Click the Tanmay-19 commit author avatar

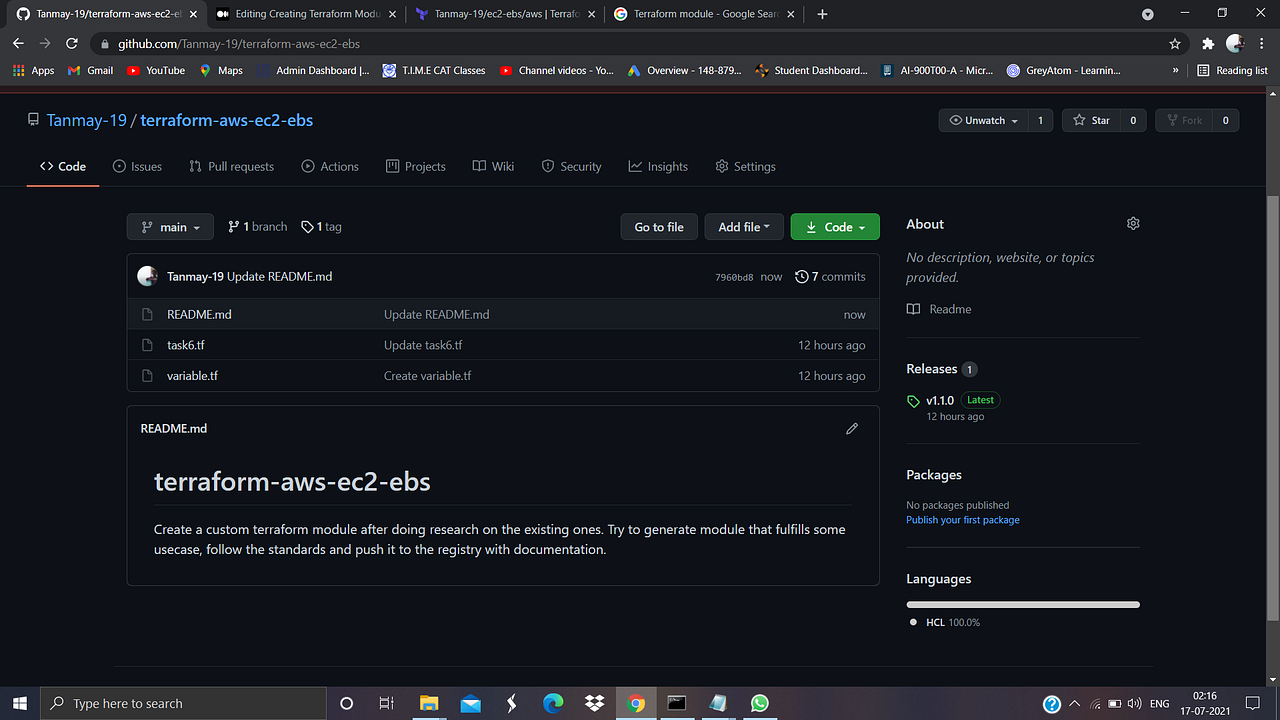[x=147, y=276]
